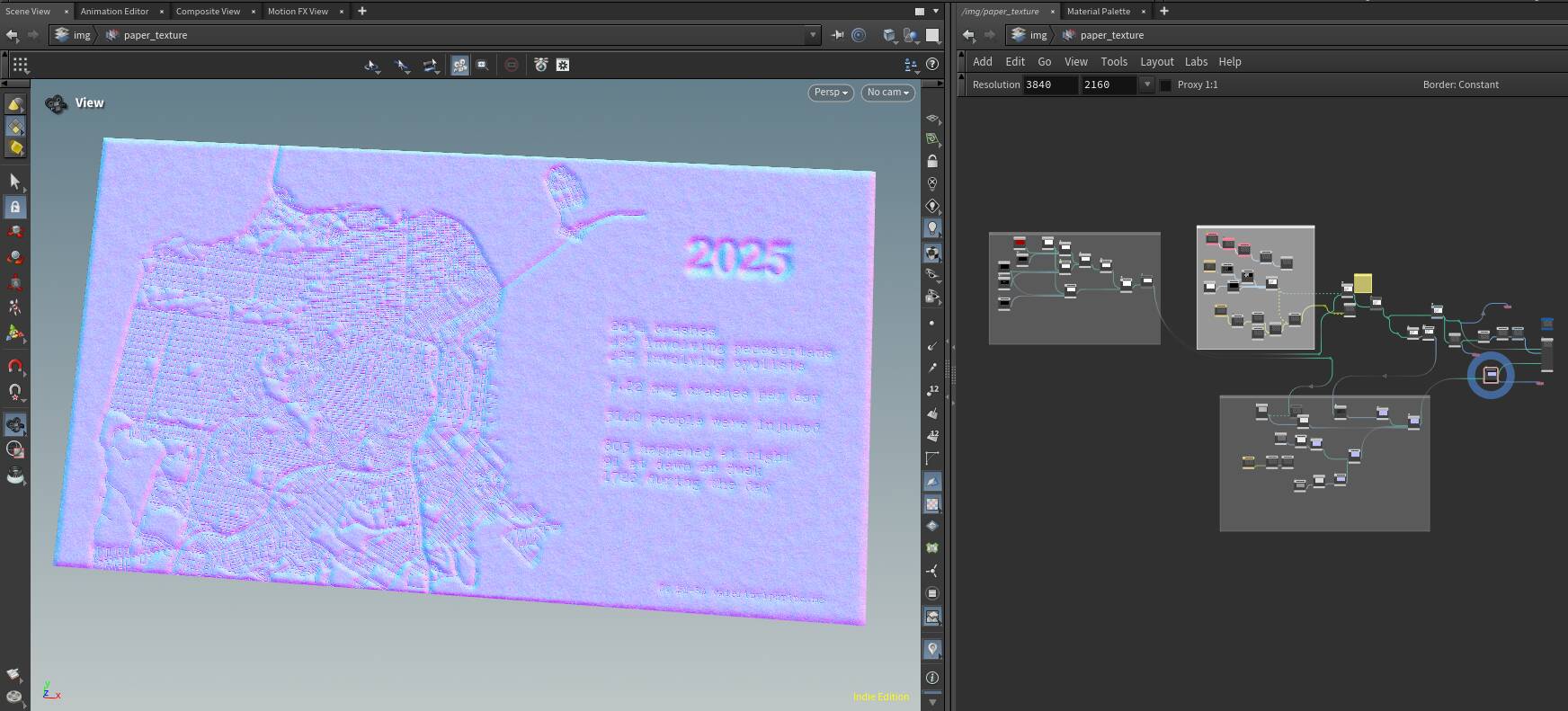This screenshot has height=711, width=1568.
Task: Open the Persp viewport dropdown
Action: pyautogui.click(x=830, y=93)
